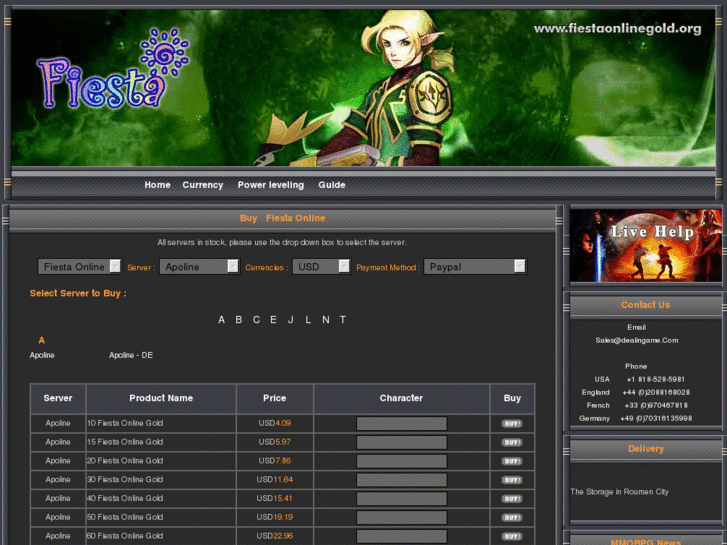
Task: Click Buy for 60 Fiesta Online Gold
Action: [x=512, y=536]
